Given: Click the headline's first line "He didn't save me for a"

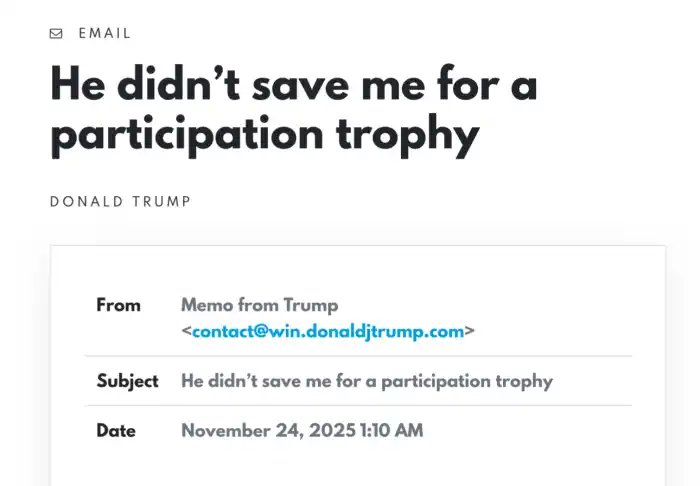Looking at the screenshot, I should tap(293, 86).
